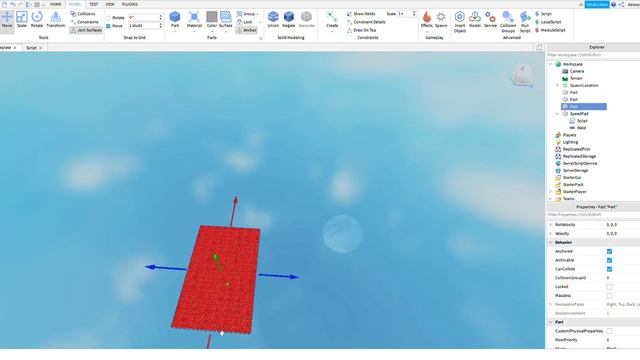Insert a new Script from Advanced

click(x=543, y=14)
